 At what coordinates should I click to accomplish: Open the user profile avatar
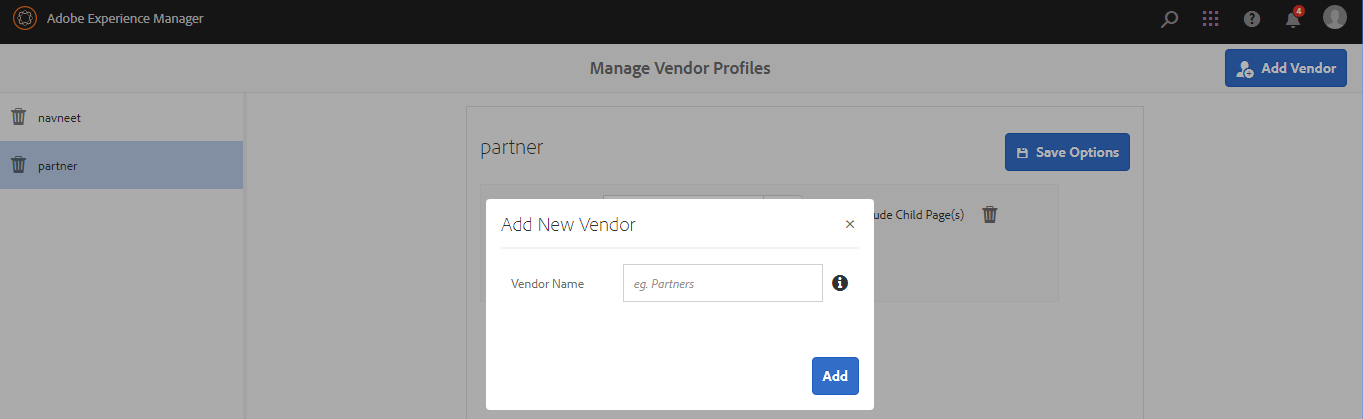pyautogui.click(x=1335, y=17)
